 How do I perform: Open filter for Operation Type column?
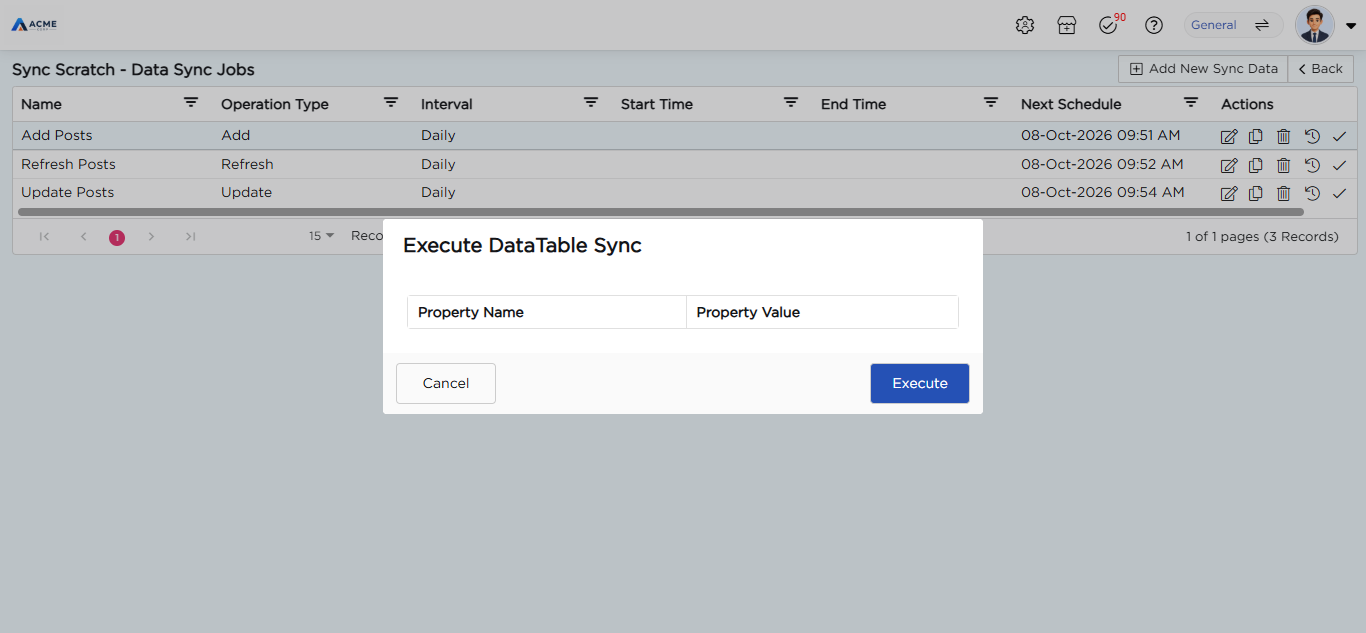[x=391, y=102]
